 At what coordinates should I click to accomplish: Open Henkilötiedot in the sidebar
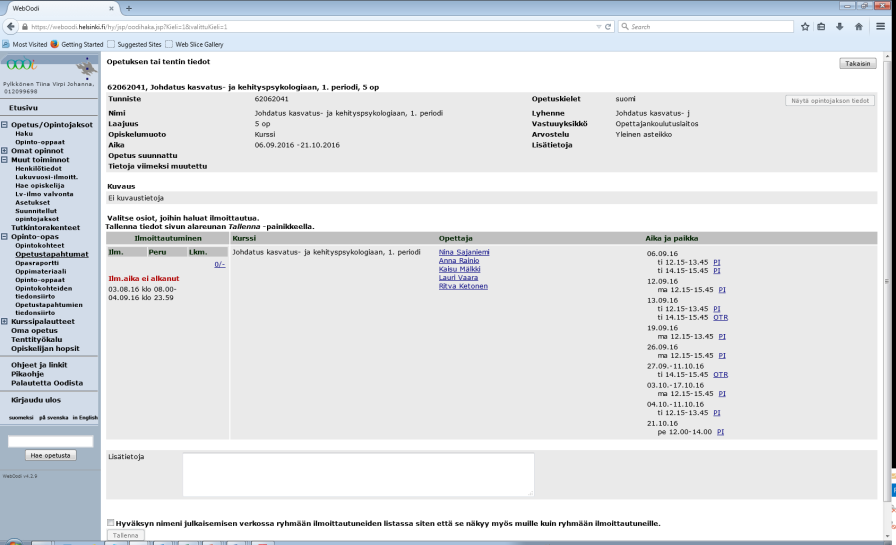tap(38, 169)
